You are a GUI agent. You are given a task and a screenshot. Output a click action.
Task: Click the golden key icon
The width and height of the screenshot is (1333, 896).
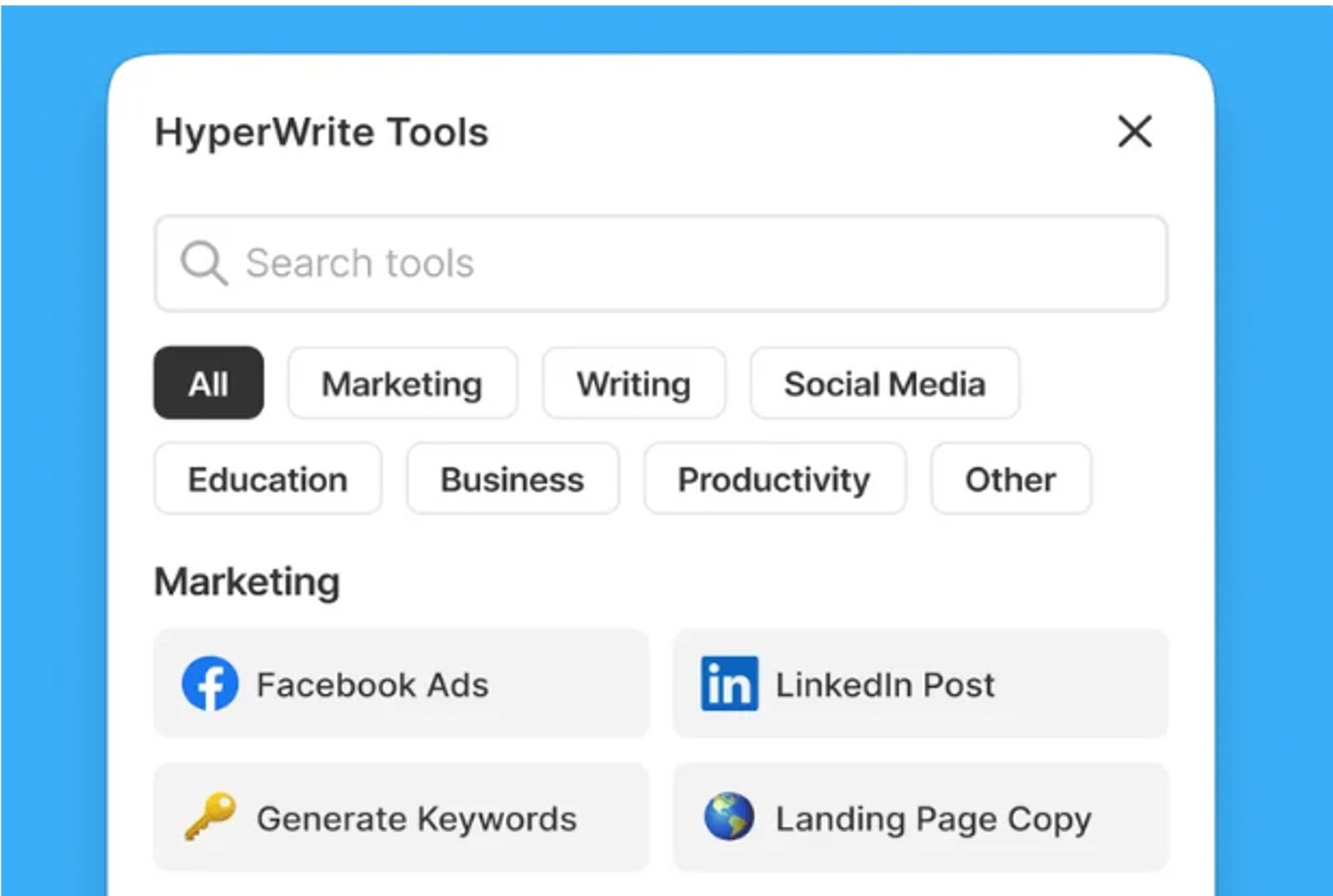tap(210, 817)
